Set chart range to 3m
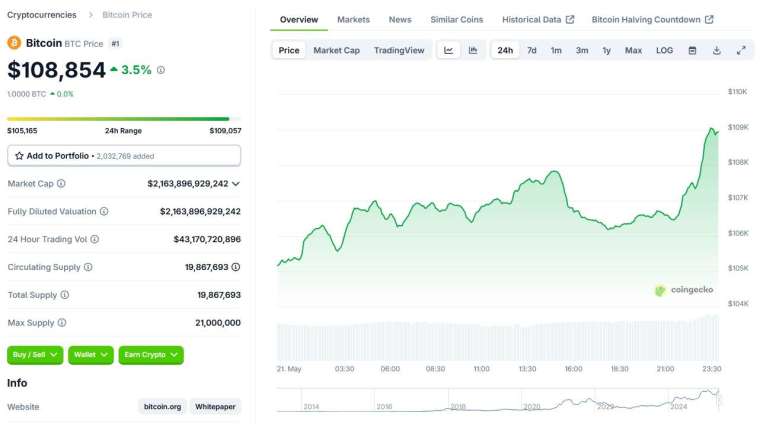 582,50
